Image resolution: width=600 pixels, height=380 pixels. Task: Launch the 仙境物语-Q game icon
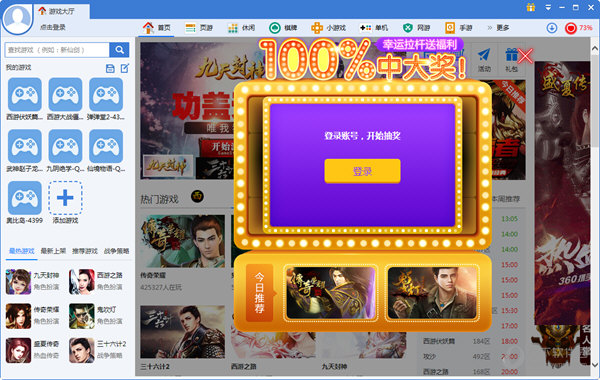[106, 146]
